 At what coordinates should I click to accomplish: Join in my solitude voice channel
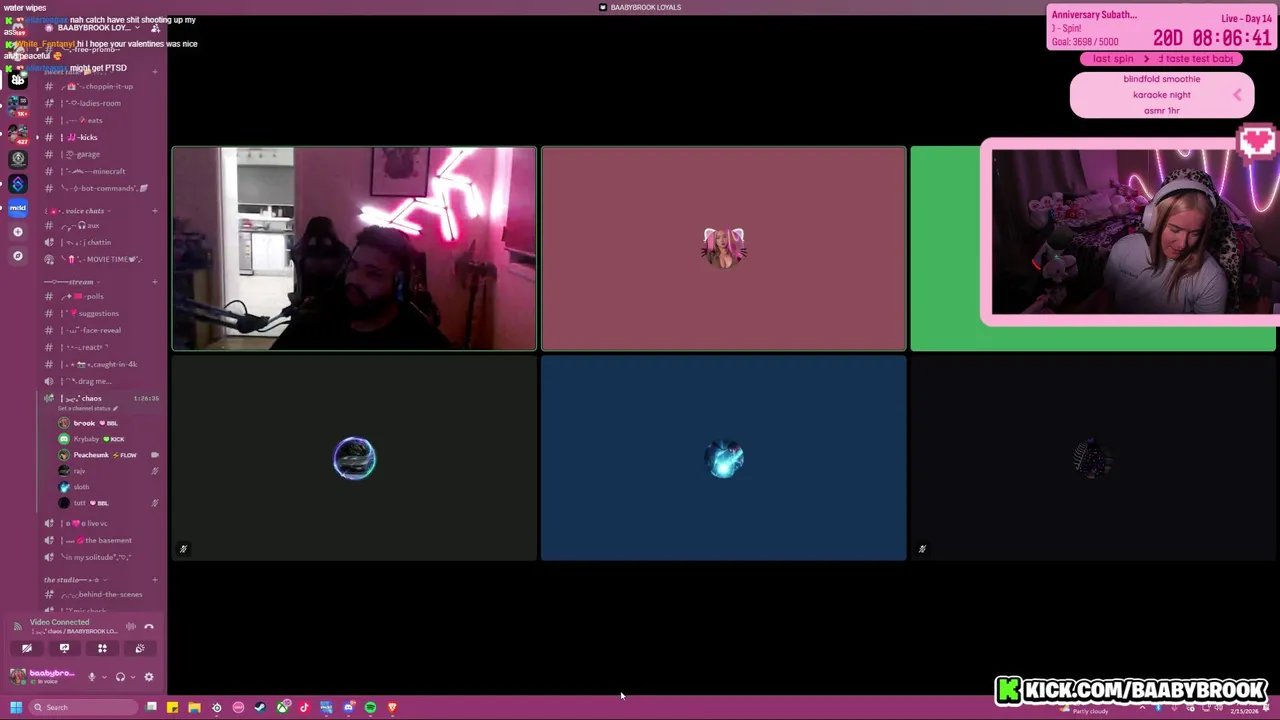(x=100, y=557)
